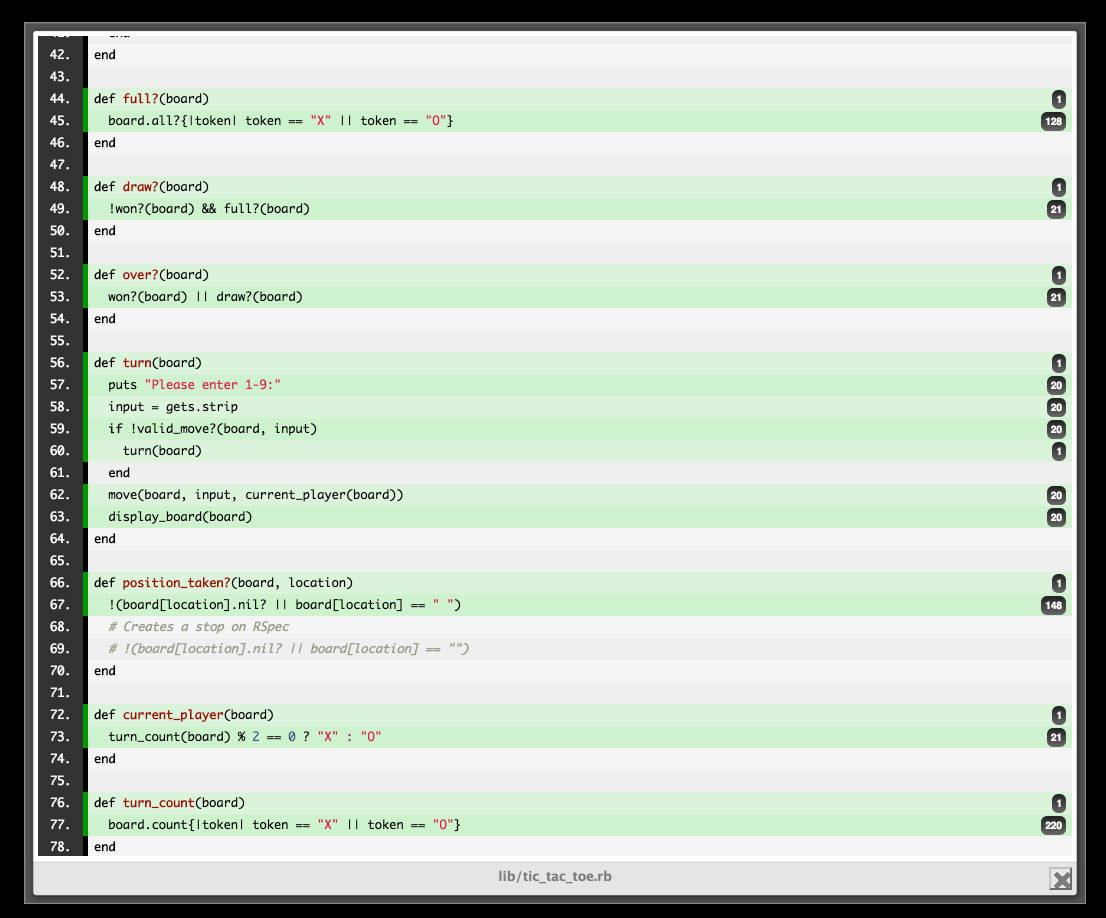Click the 'board.all?' line 45 code

pos(281,121)
